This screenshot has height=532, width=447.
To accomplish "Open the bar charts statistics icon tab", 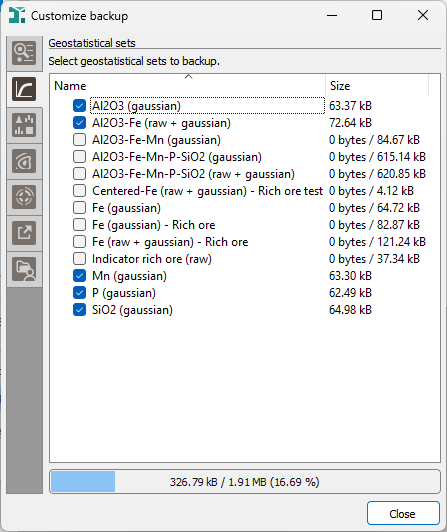I will coord(24,125).
